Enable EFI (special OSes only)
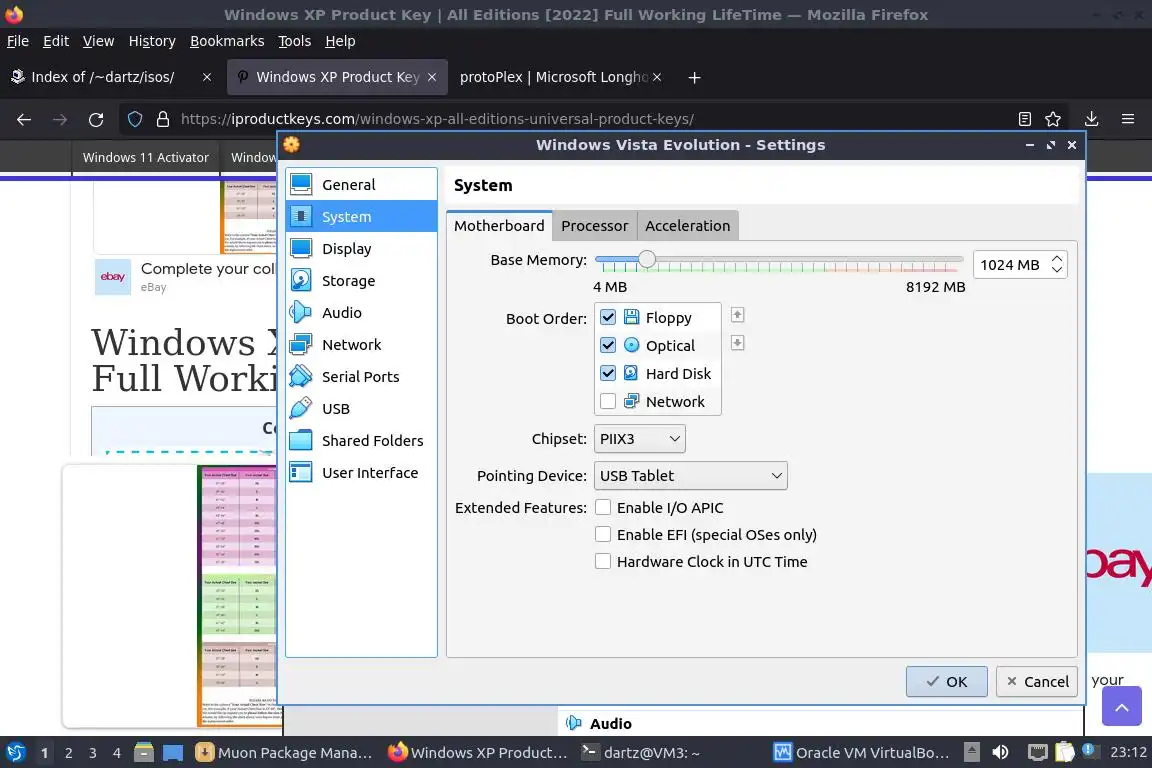 602,534
